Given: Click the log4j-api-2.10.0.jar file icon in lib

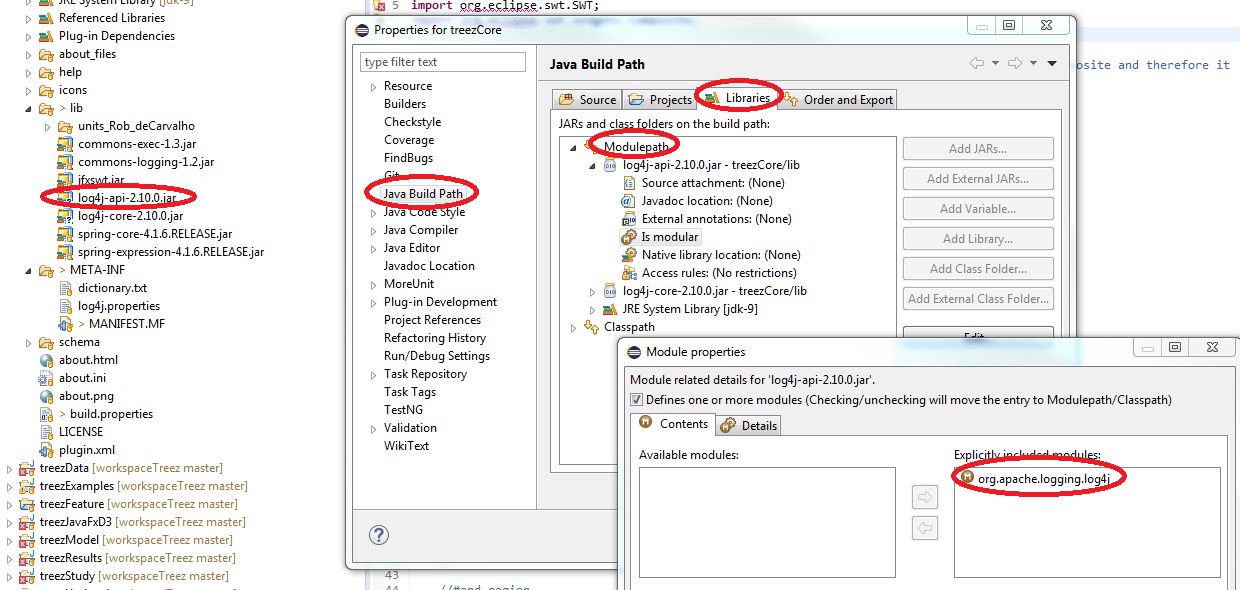Looking at the screenshot, I should coord(67,198).
